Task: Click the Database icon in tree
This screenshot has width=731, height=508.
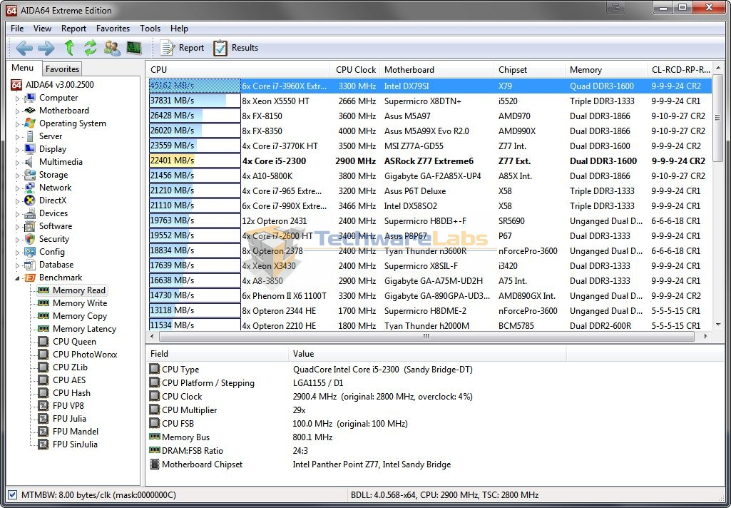Action: click(30, 264)
